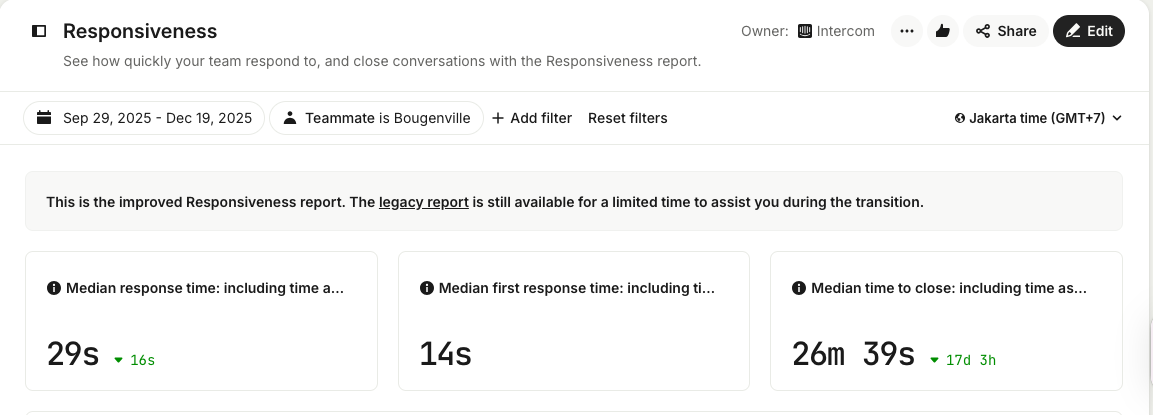Image resolution: width=1153 pixels, height=415 pixels.
Task: Click Add filter
Action: [x=532, y=118]
